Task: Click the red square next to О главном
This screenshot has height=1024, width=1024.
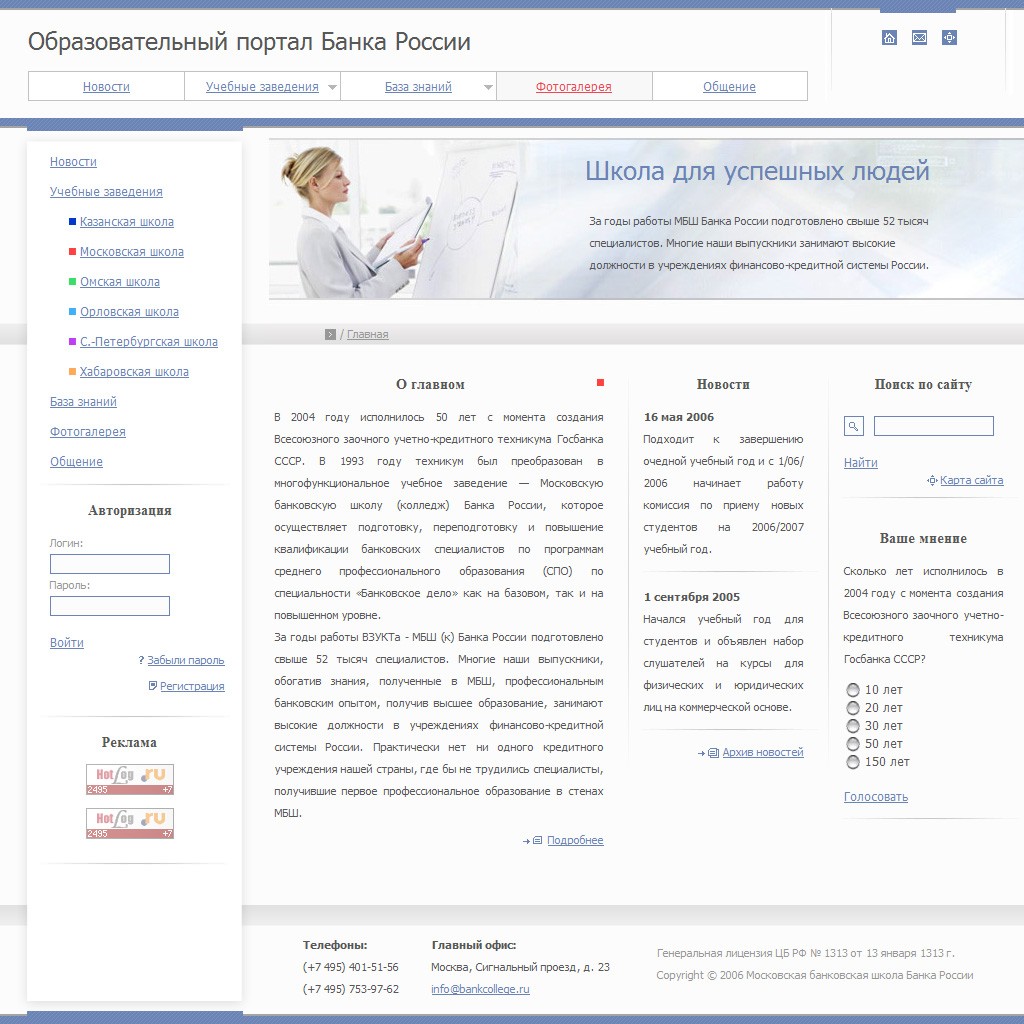Action: [600, 383]
